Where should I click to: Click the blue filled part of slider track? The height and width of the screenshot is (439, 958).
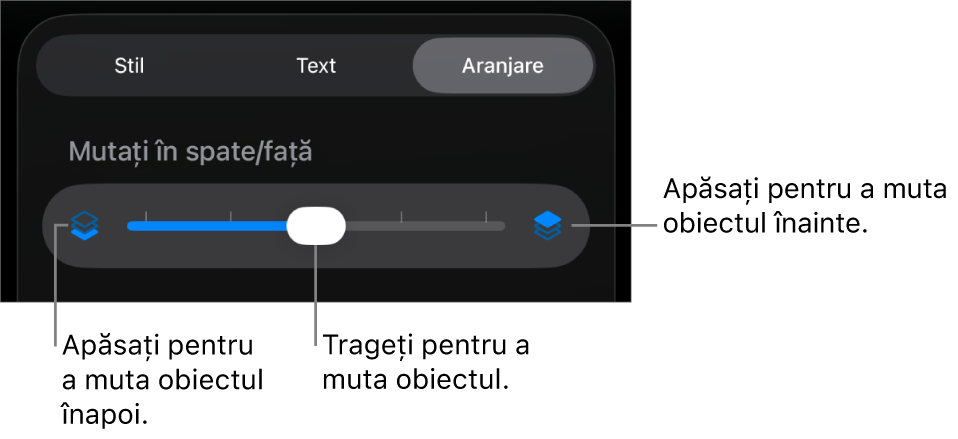point(207,226)
